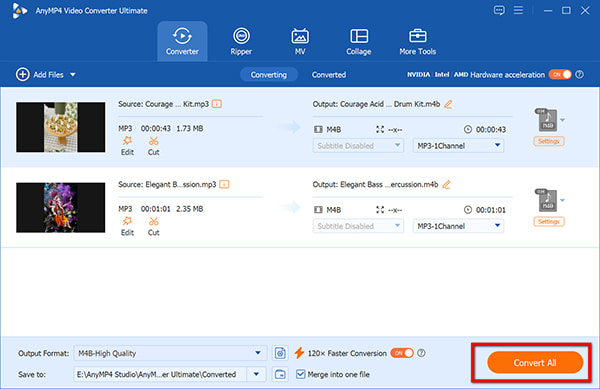Open Settings for Elegant Bass output
This screenshot has width=600, height=389.
coord(548,221)
